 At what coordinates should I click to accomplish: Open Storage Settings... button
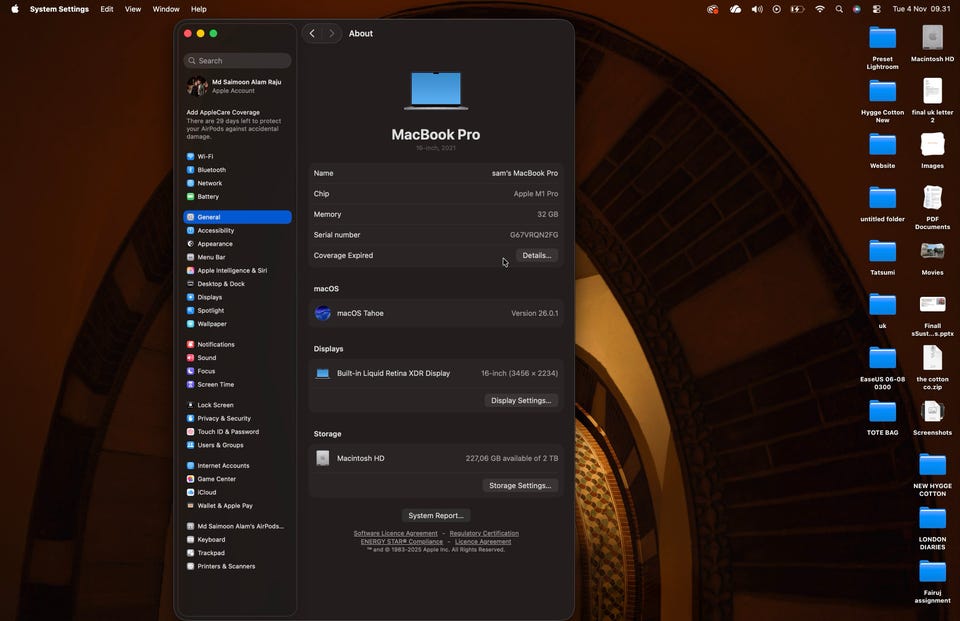(x=520, y=486)
